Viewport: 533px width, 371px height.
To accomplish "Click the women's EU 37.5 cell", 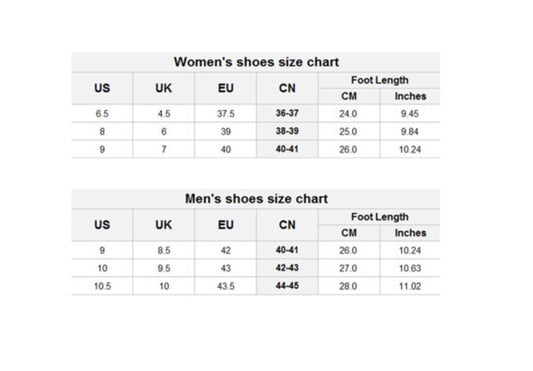I will tap(226, 114).
